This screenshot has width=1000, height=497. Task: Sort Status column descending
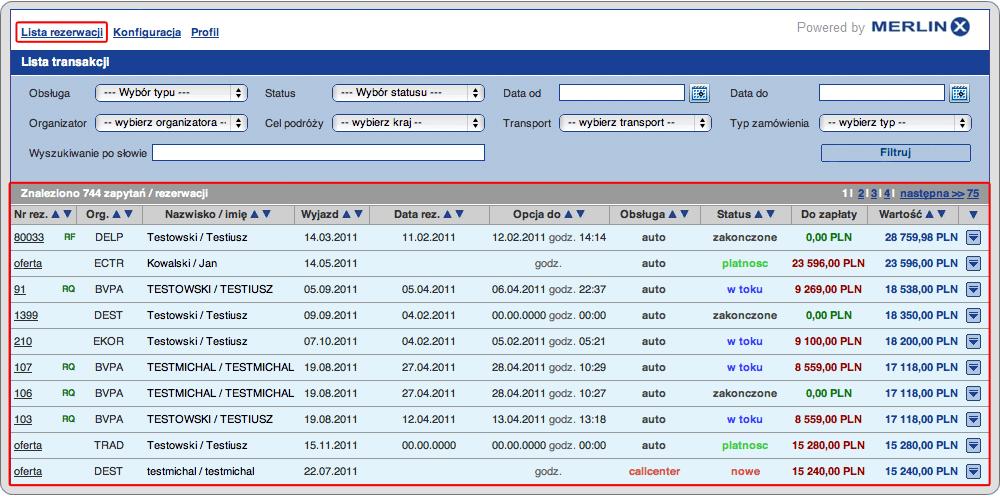click(x=770, y=215)
